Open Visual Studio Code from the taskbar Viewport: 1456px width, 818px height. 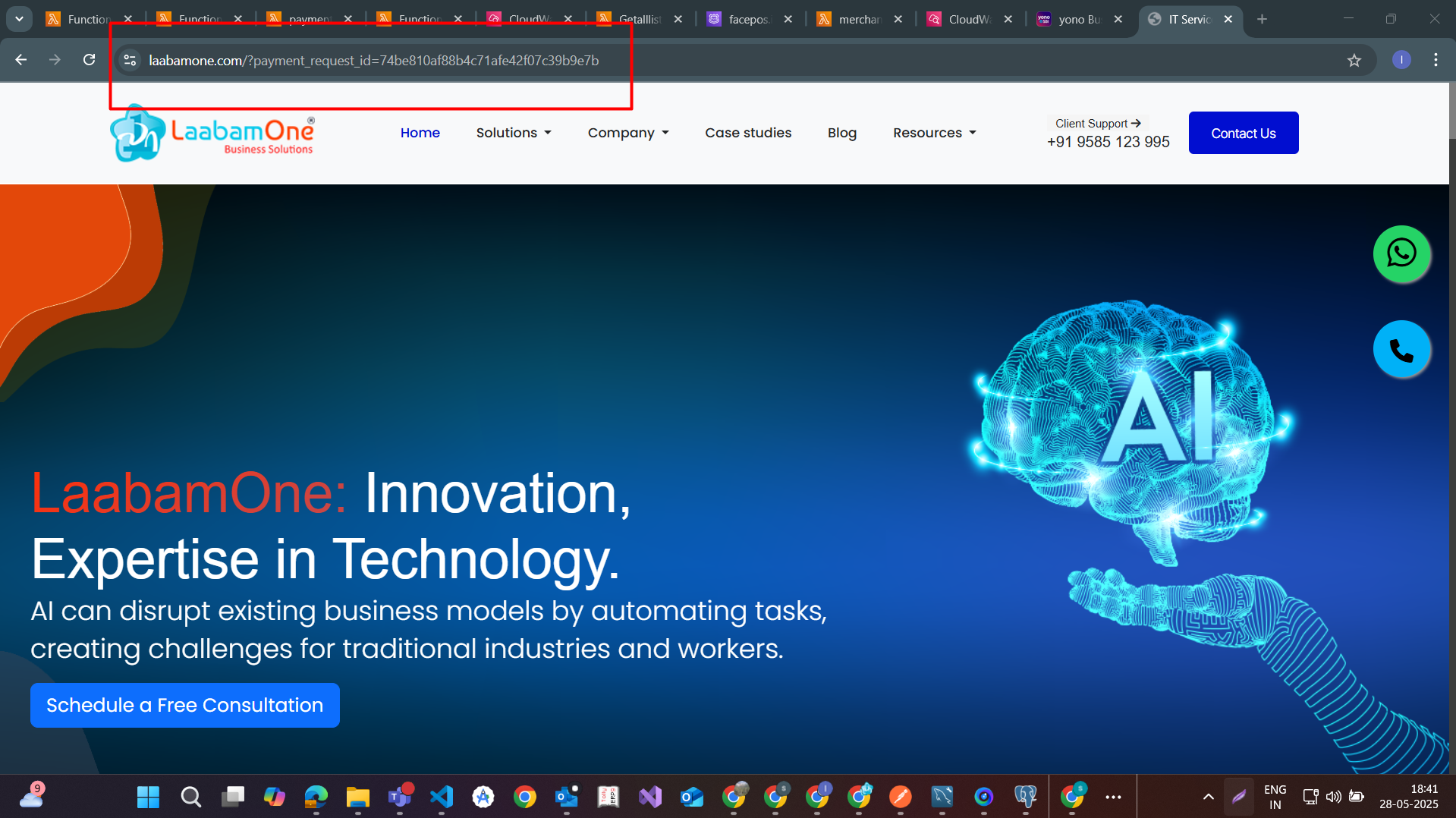(x=442, y=797)
